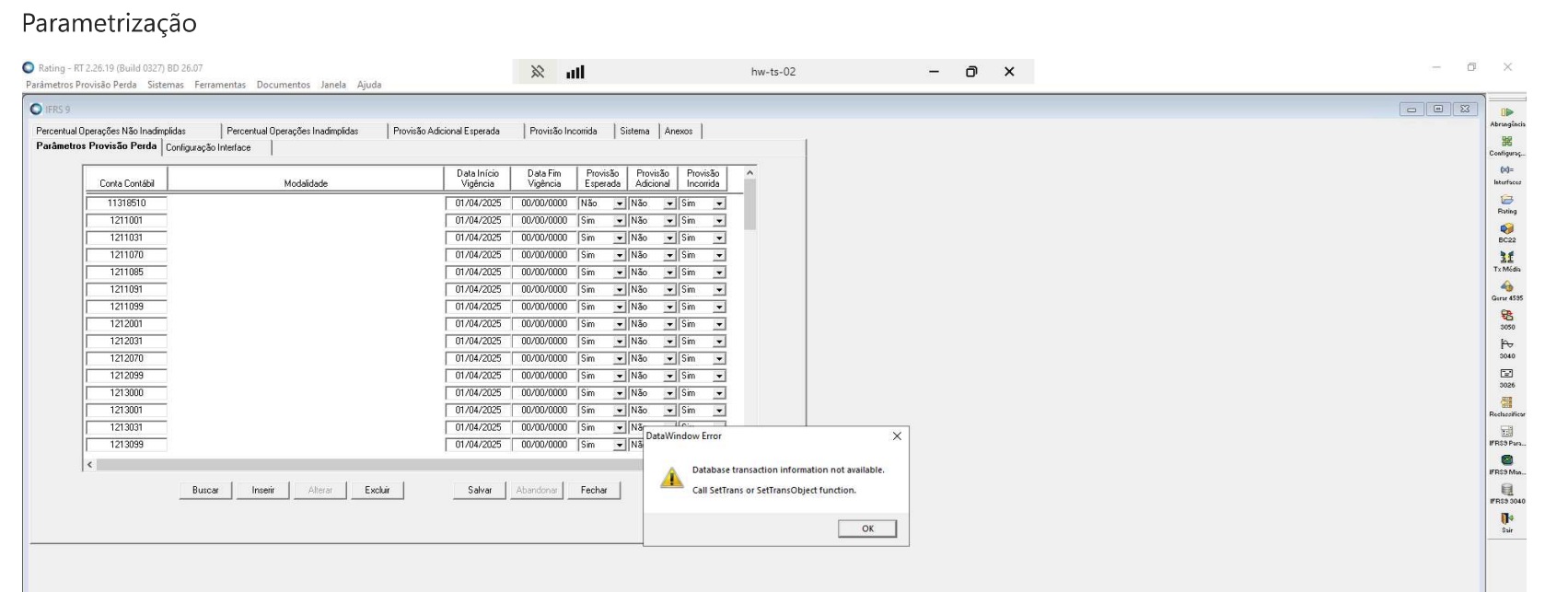Click the Modalidade column header
The height and width of the screenshot is (592, 1568).
point(306,179)
